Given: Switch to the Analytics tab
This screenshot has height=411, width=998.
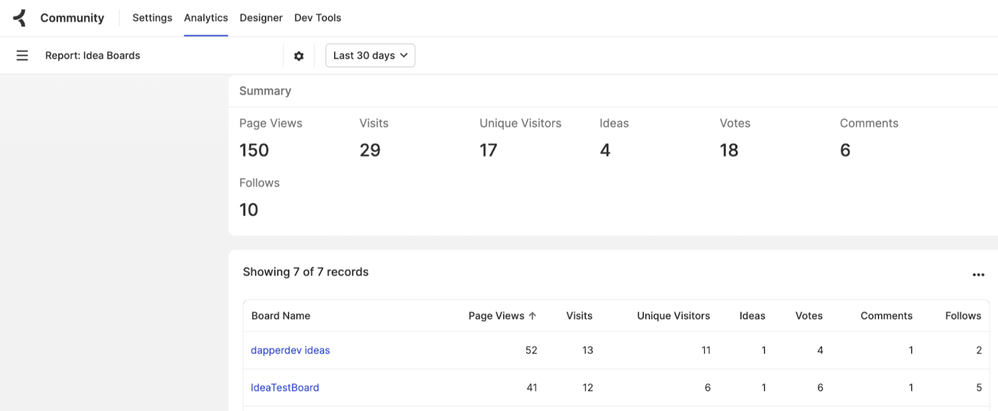Looking at the screenshot, I should tap(206, 18).
